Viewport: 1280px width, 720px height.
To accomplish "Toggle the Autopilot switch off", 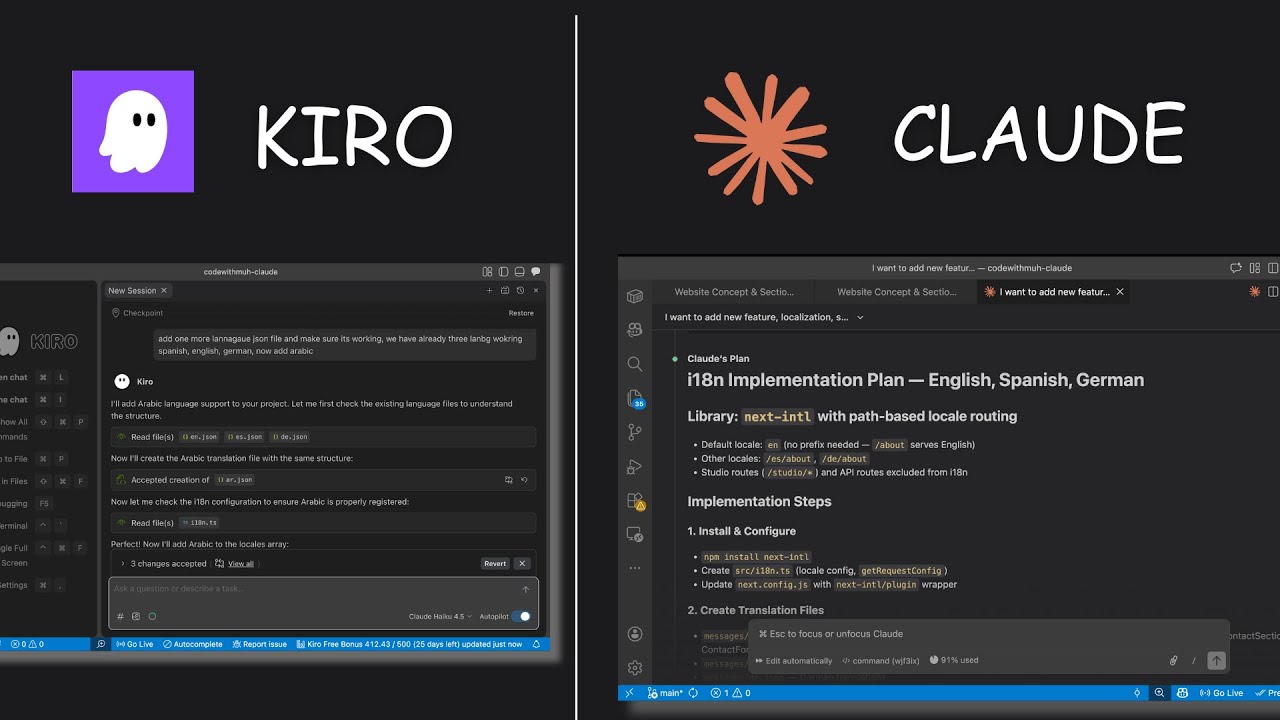I will 521,616.
